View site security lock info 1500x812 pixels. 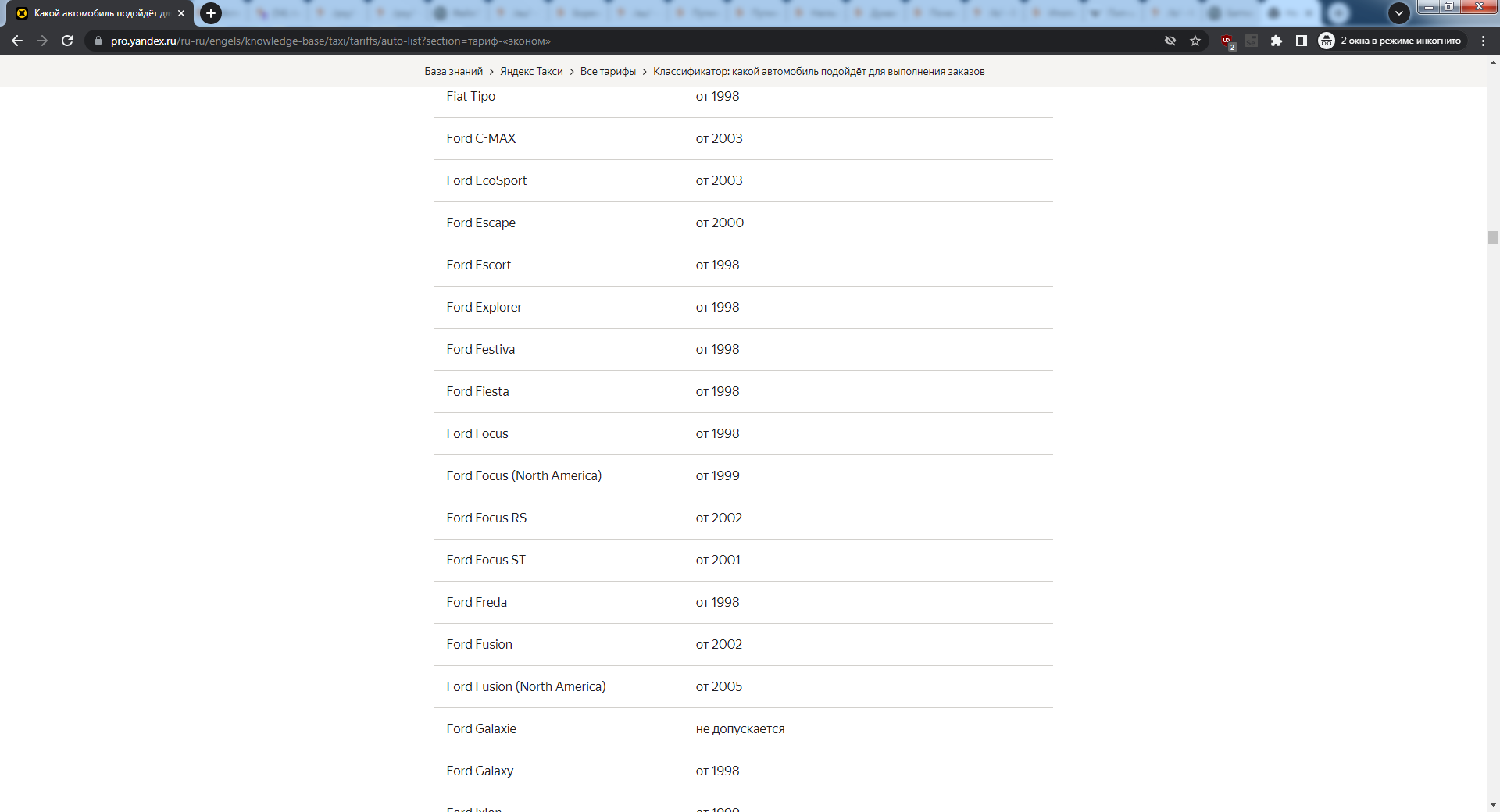[x=98, y=41]
